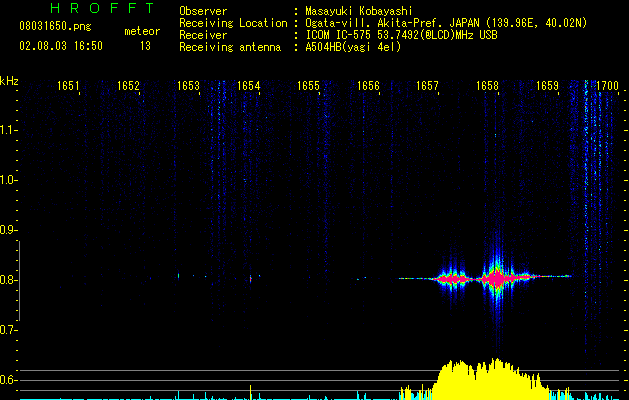Image resolution: width=629 pixels, height=400 pixels.
Task: Select the 1657 time marker
Action: click(428, 87)
